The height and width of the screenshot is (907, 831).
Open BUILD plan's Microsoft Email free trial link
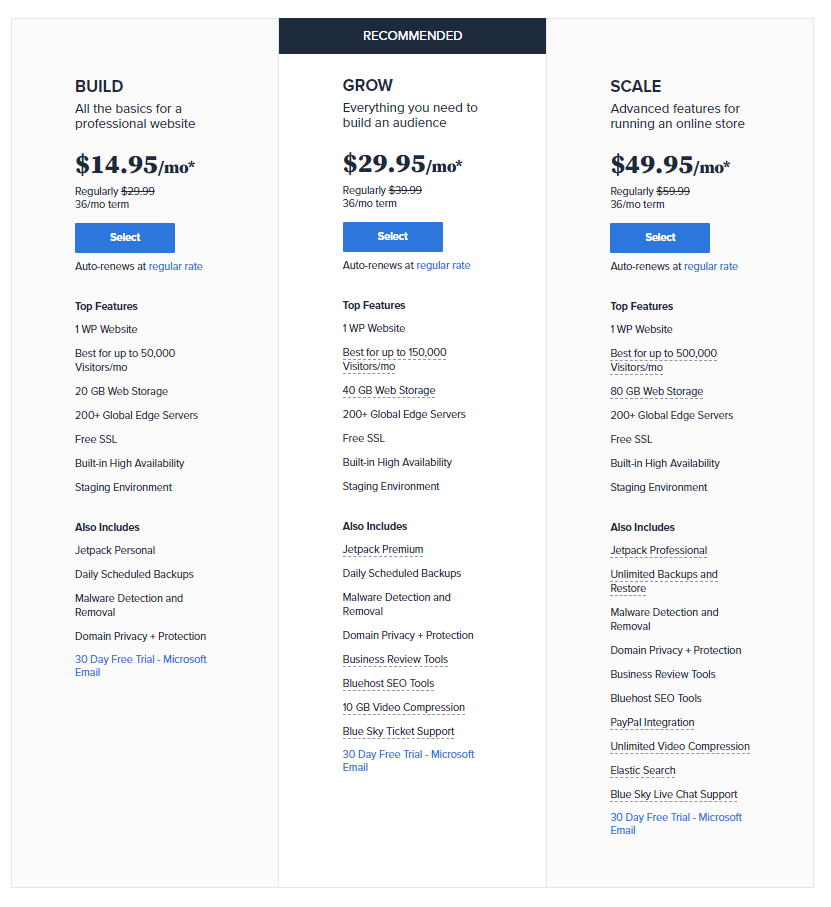(141, 666)
